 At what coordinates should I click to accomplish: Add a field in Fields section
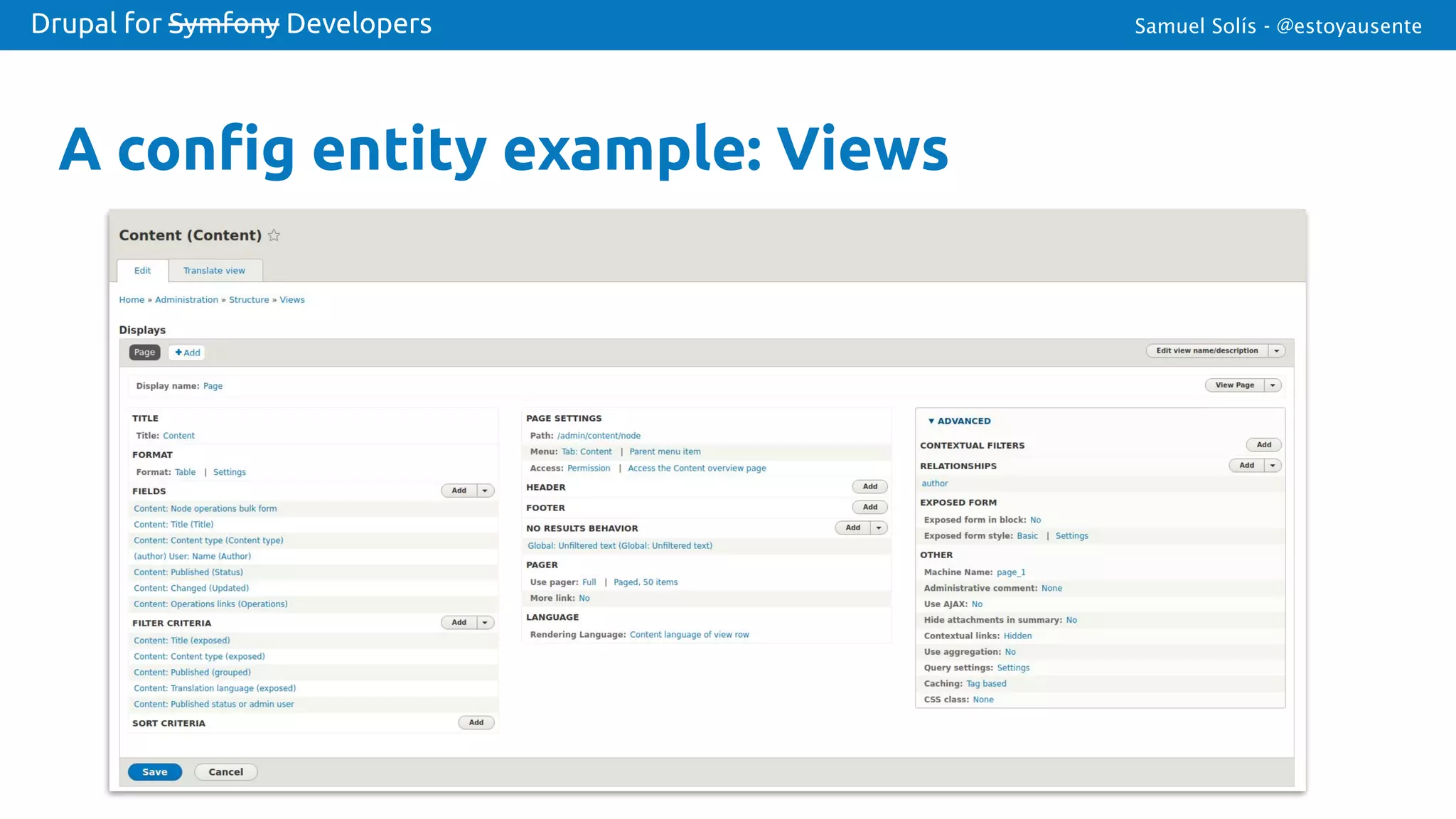point(459,491)
